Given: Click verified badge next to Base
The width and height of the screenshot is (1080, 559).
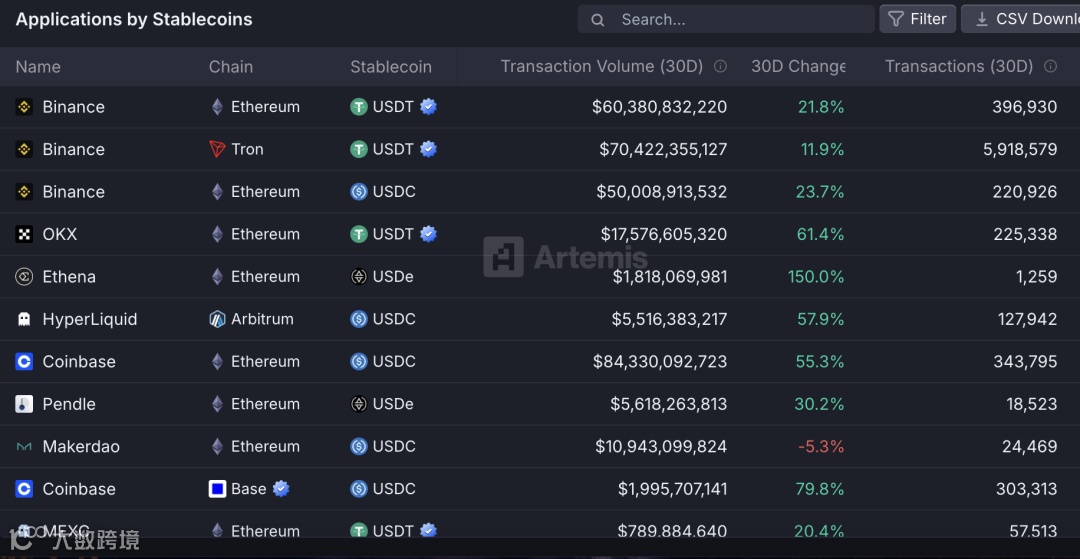Looking at the screenshot, I should point(281,489).
